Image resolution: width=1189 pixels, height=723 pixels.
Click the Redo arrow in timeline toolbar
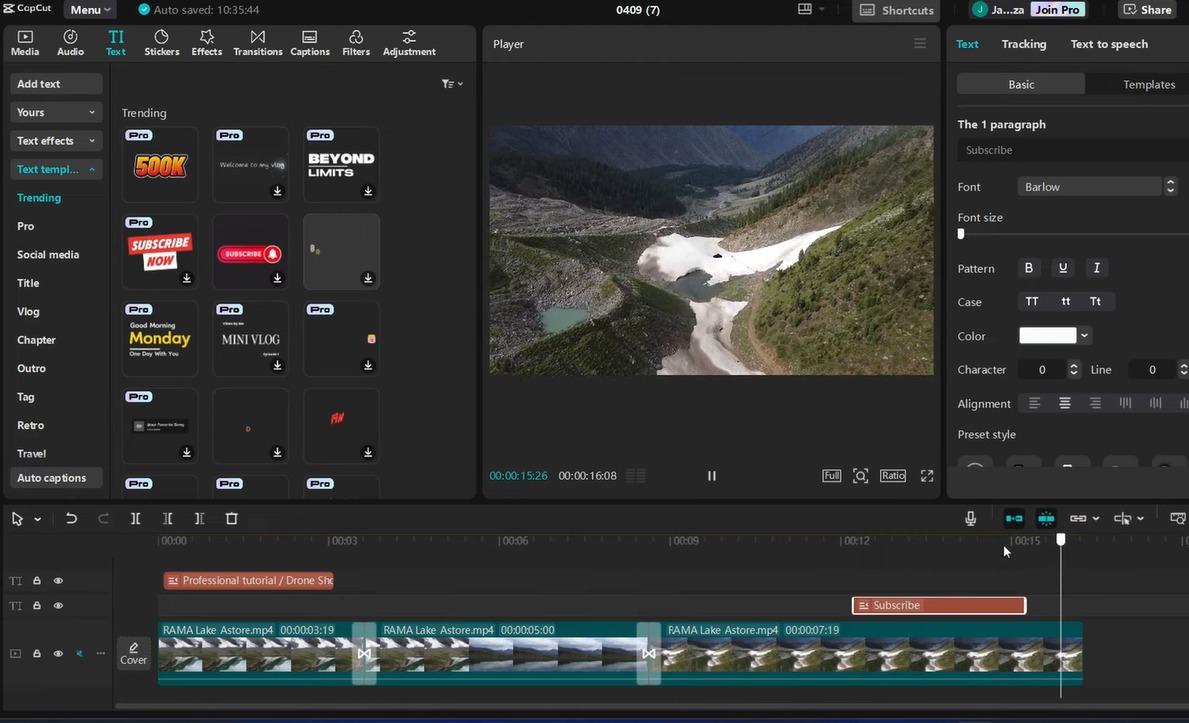tap(103, 519)
